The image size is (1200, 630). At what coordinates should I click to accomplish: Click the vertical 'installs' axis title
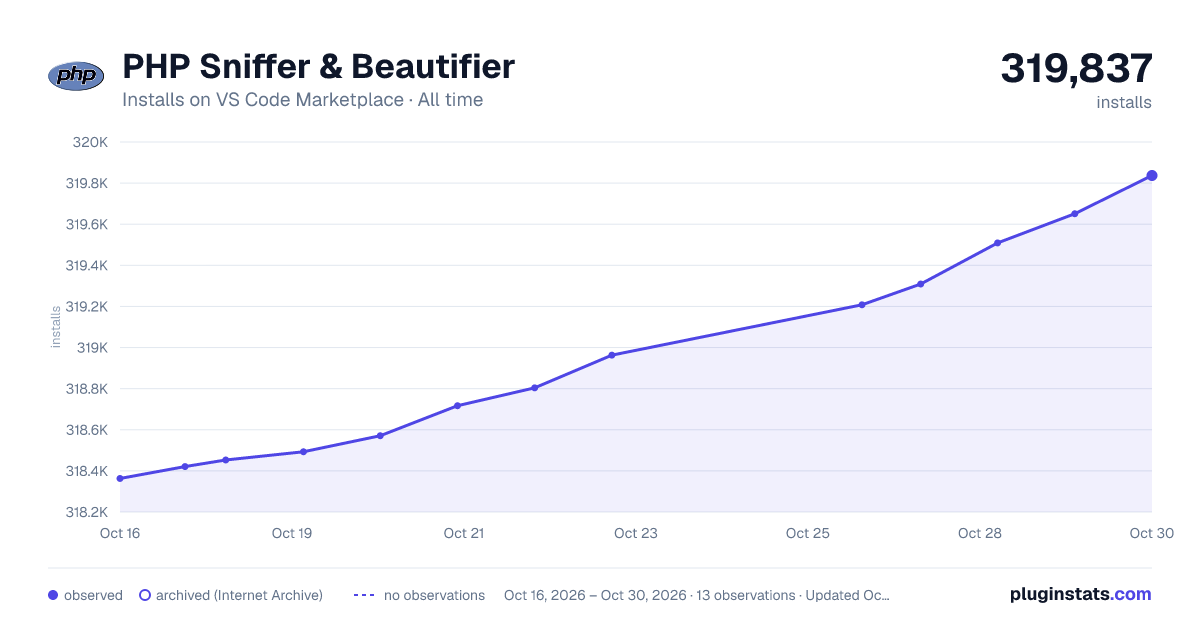[56, 327]
